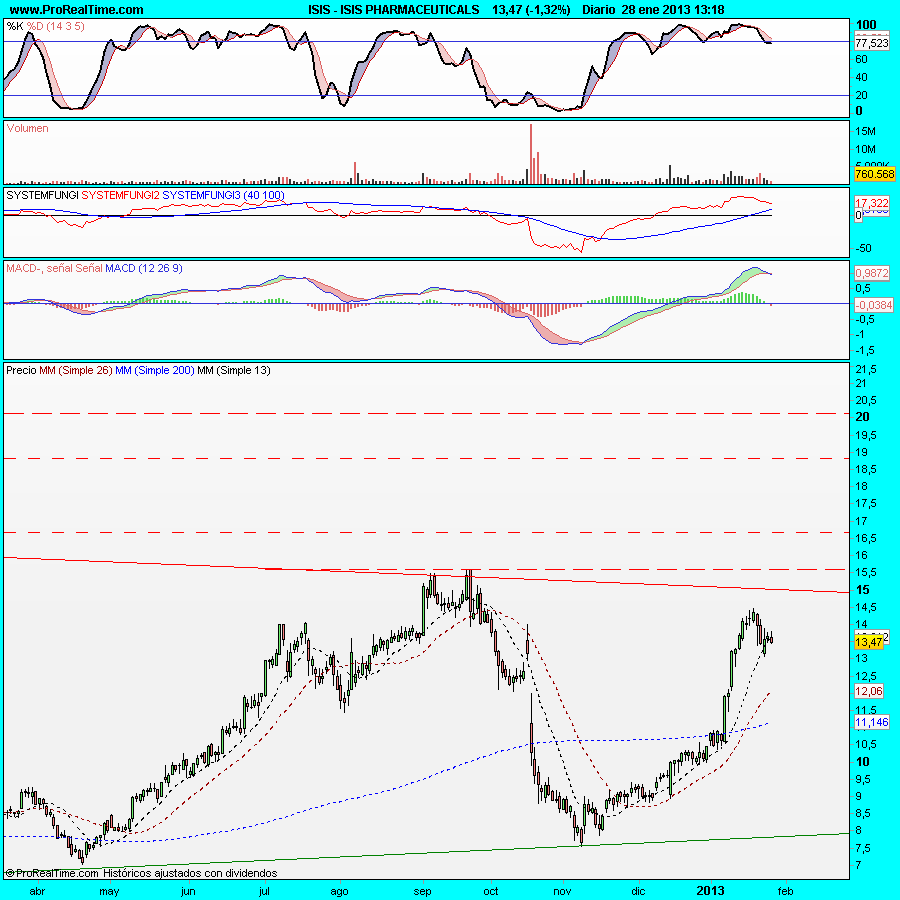The image size is (900, 900).
Task: Click the MM (Simple 200) moving average label
Action: coord(154,370)
